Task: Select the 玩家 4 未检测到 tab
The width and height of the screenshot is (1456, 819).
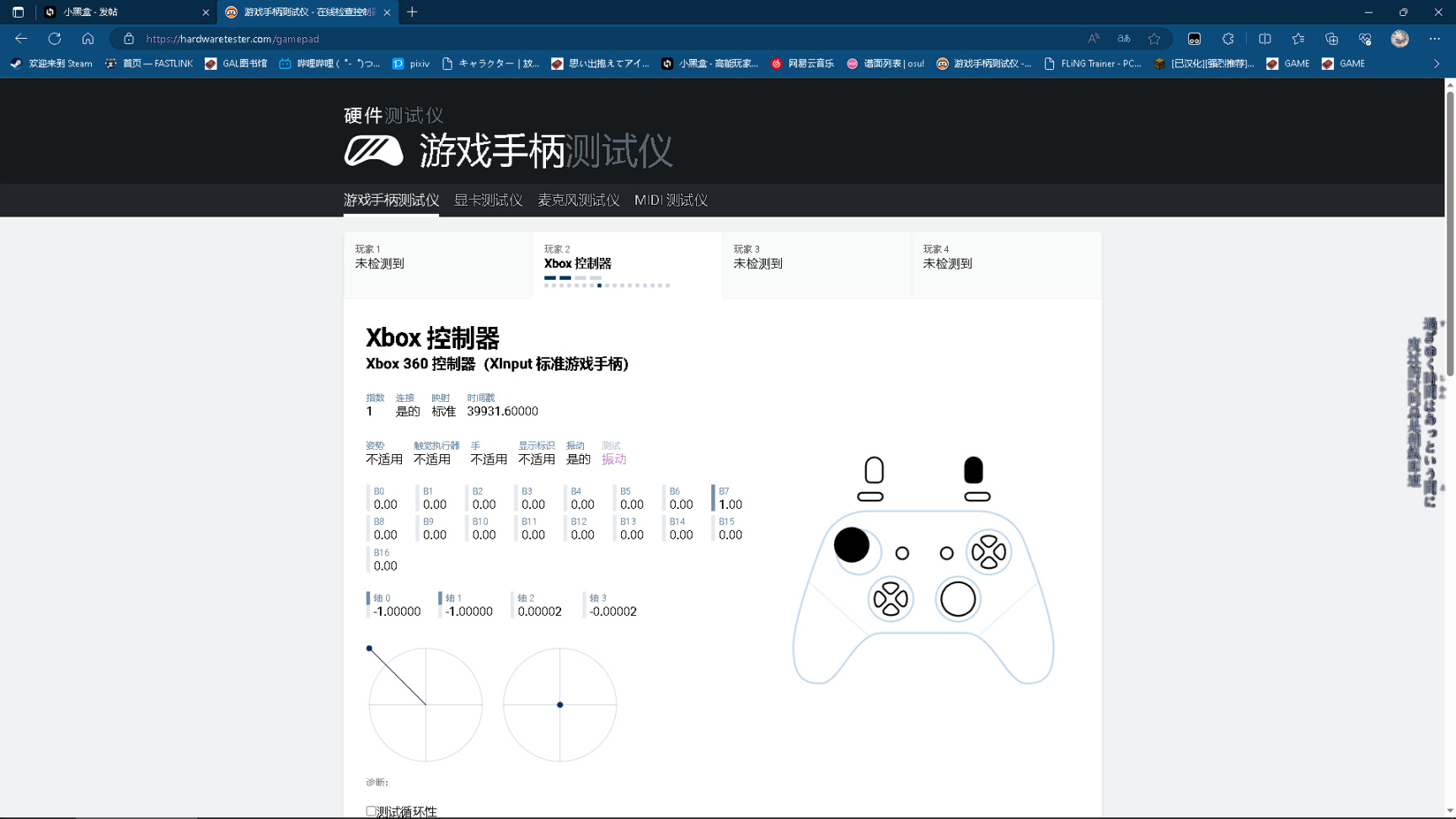Action: click(1006, 265)
